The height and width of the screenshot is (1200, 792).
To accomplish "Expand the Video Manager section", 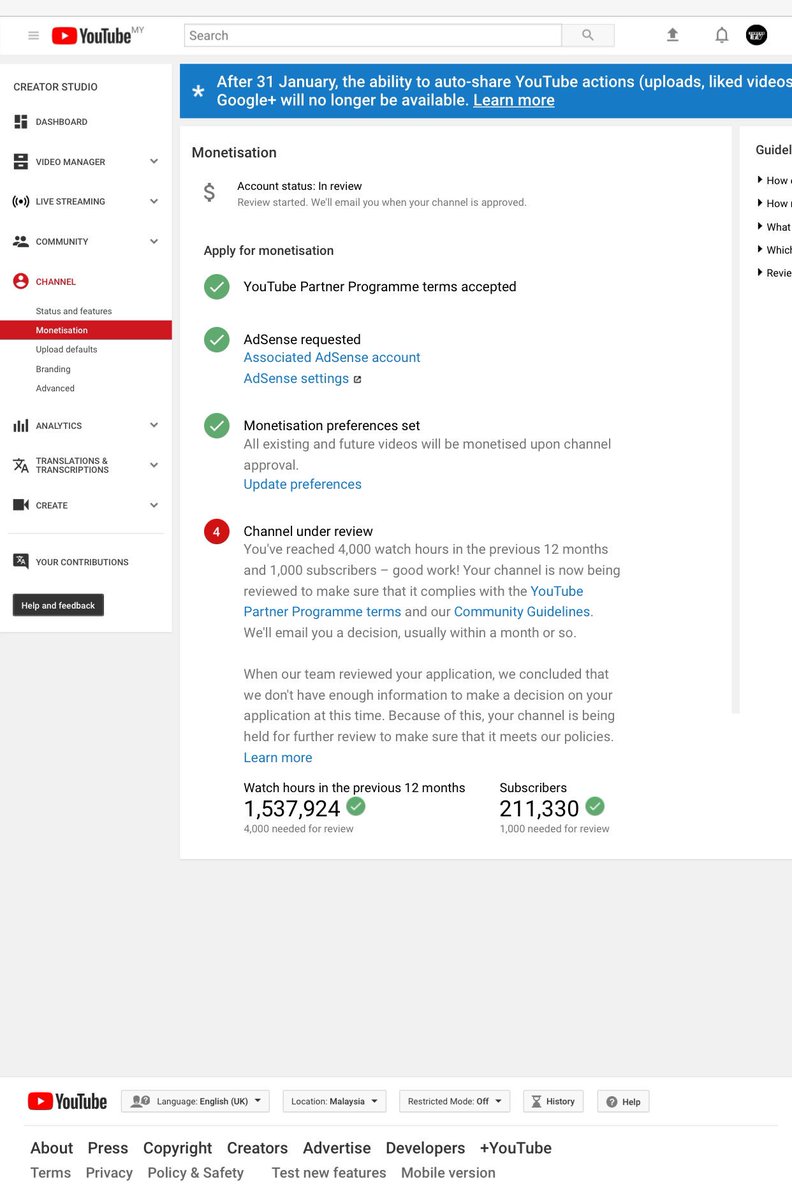I will 154,162.
